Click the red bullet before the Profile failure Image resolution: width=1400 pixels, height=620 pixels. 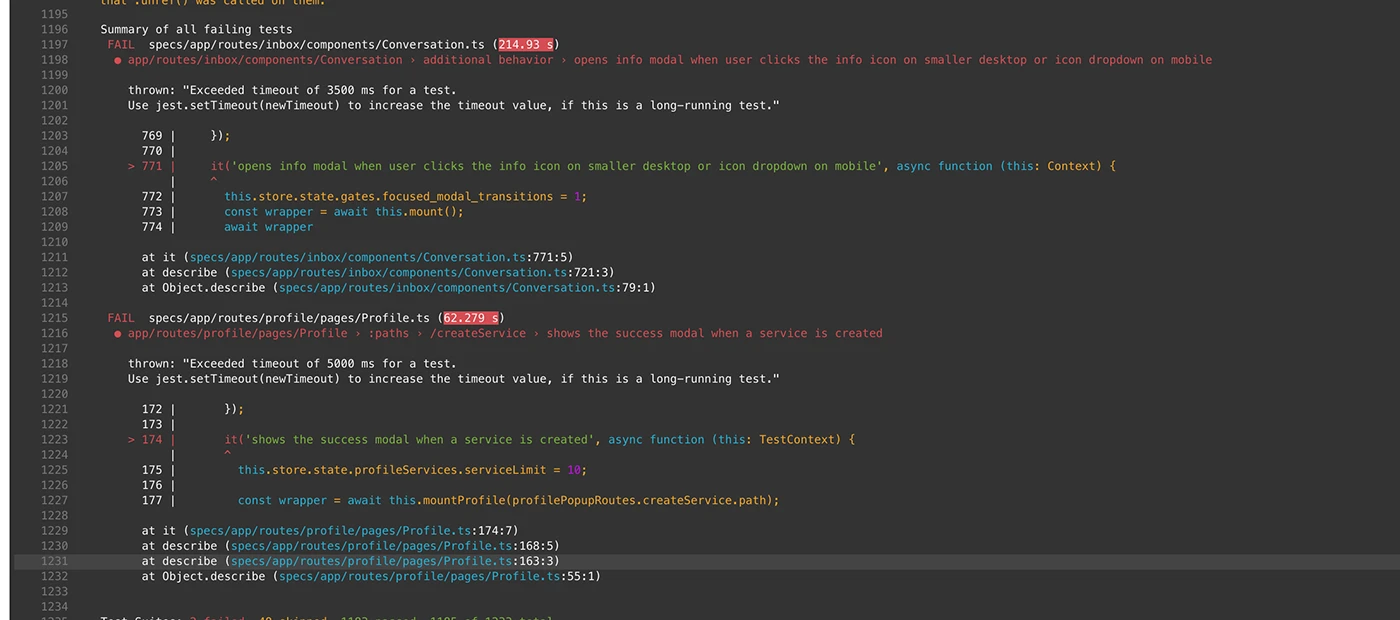tap(118, 333)
